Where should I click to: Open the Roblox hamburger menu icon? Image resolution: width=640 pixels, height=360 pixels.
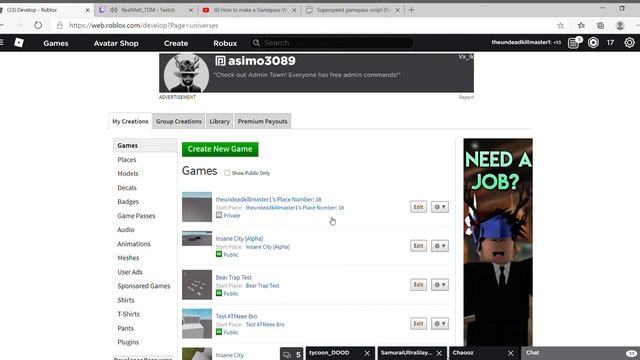[x=2, y=42]
